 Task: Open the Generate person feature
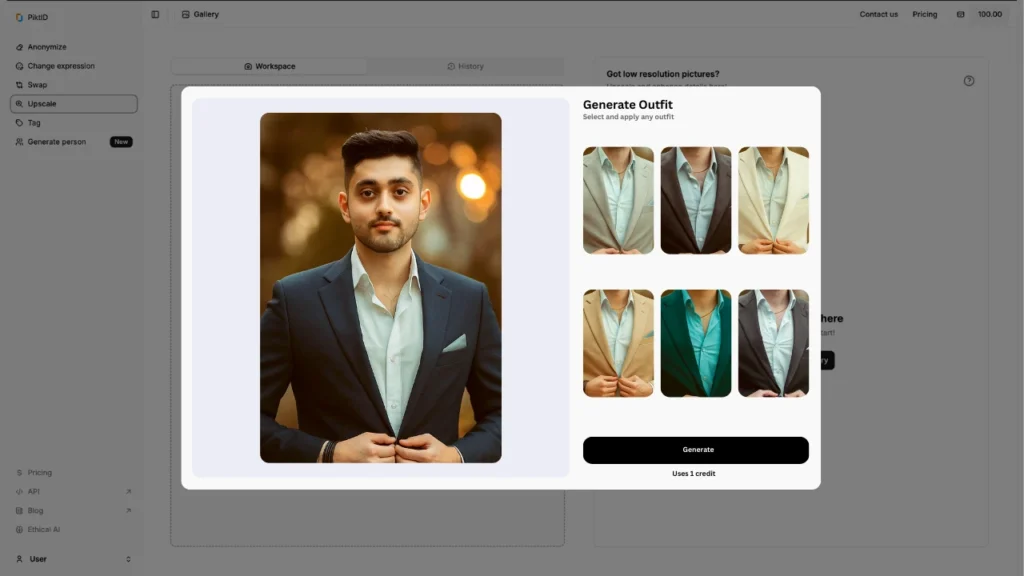[56, 141]
